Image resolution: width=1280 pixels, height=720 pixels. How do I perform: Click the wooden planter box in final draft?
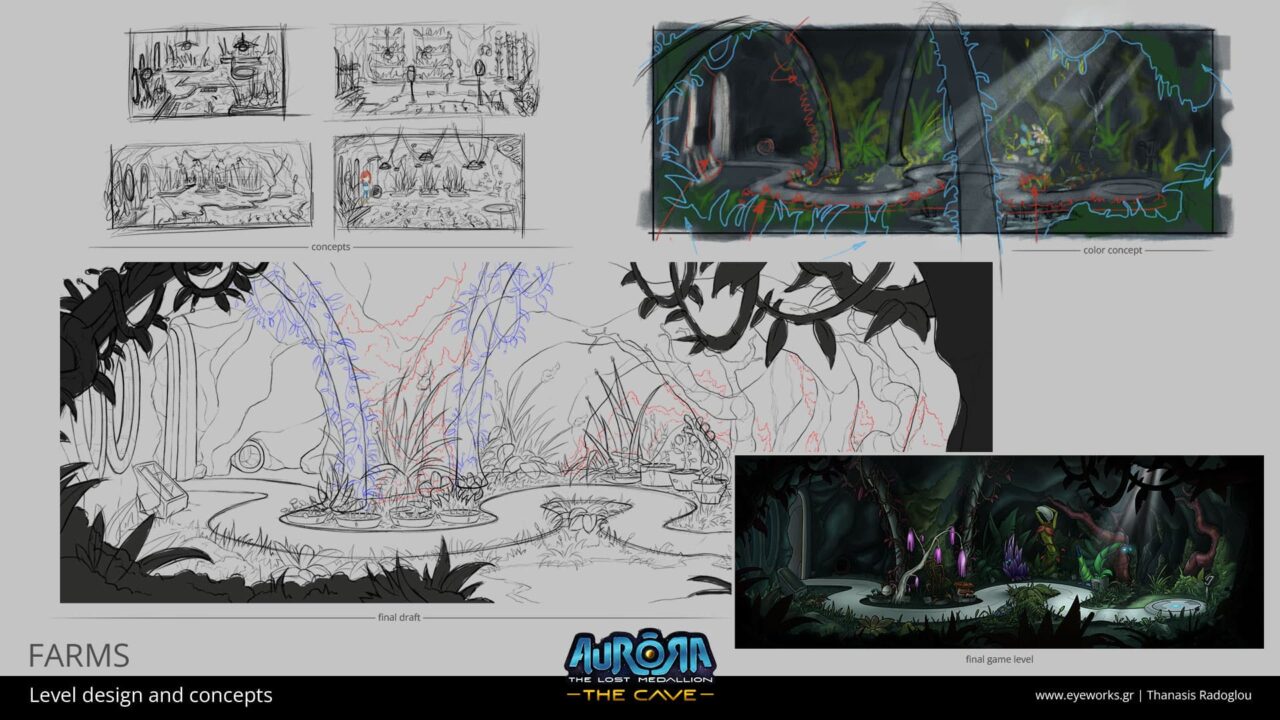tap(160, 486)
